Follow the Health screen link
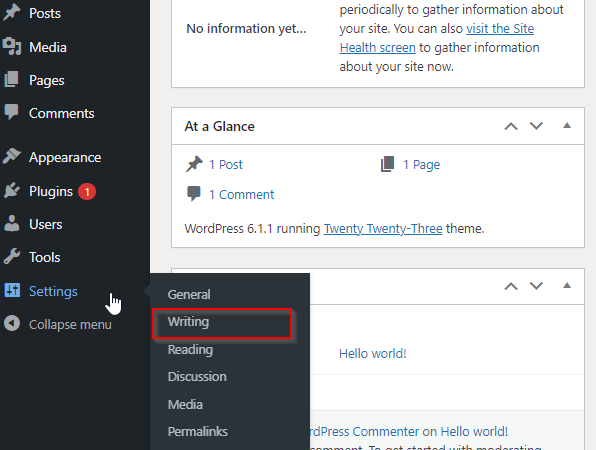 point(377,48)
